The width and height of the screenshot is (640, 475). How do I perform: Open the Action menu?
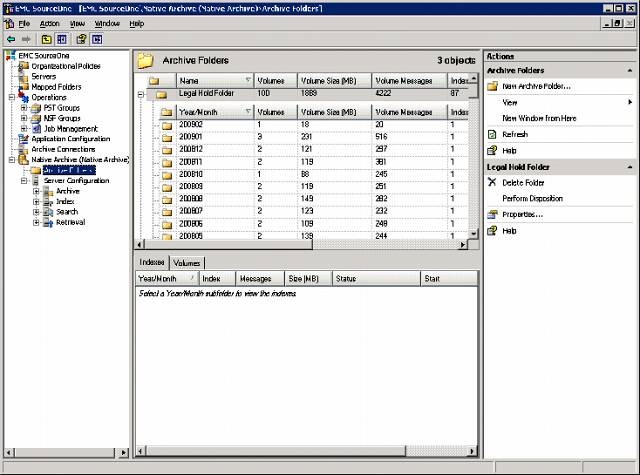(x=49, y=24)
